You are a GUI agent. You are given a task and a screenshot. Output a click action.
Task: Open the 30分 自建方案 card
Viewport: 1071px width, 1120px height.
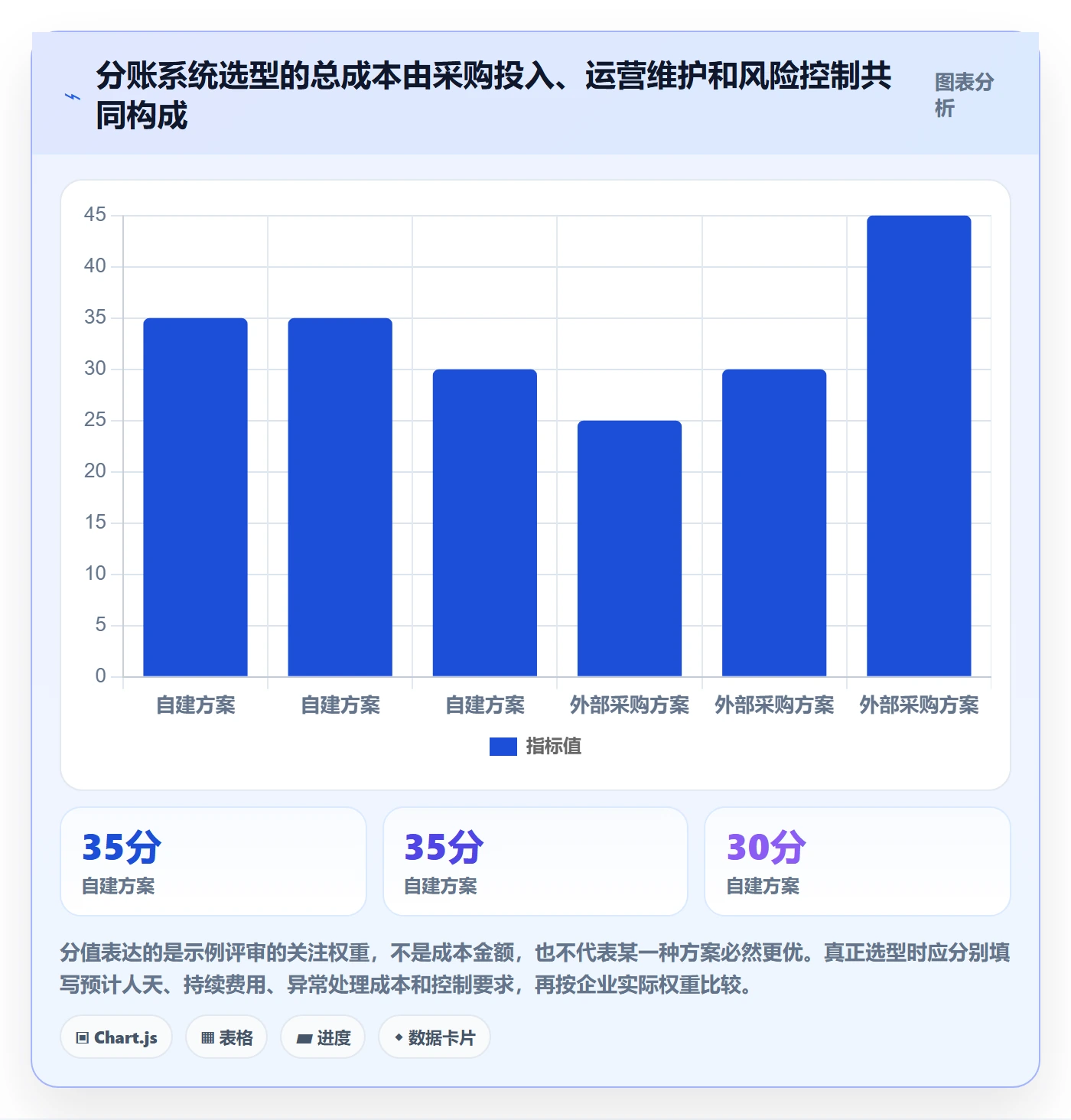pyautogui.click(x=858, y=861)
